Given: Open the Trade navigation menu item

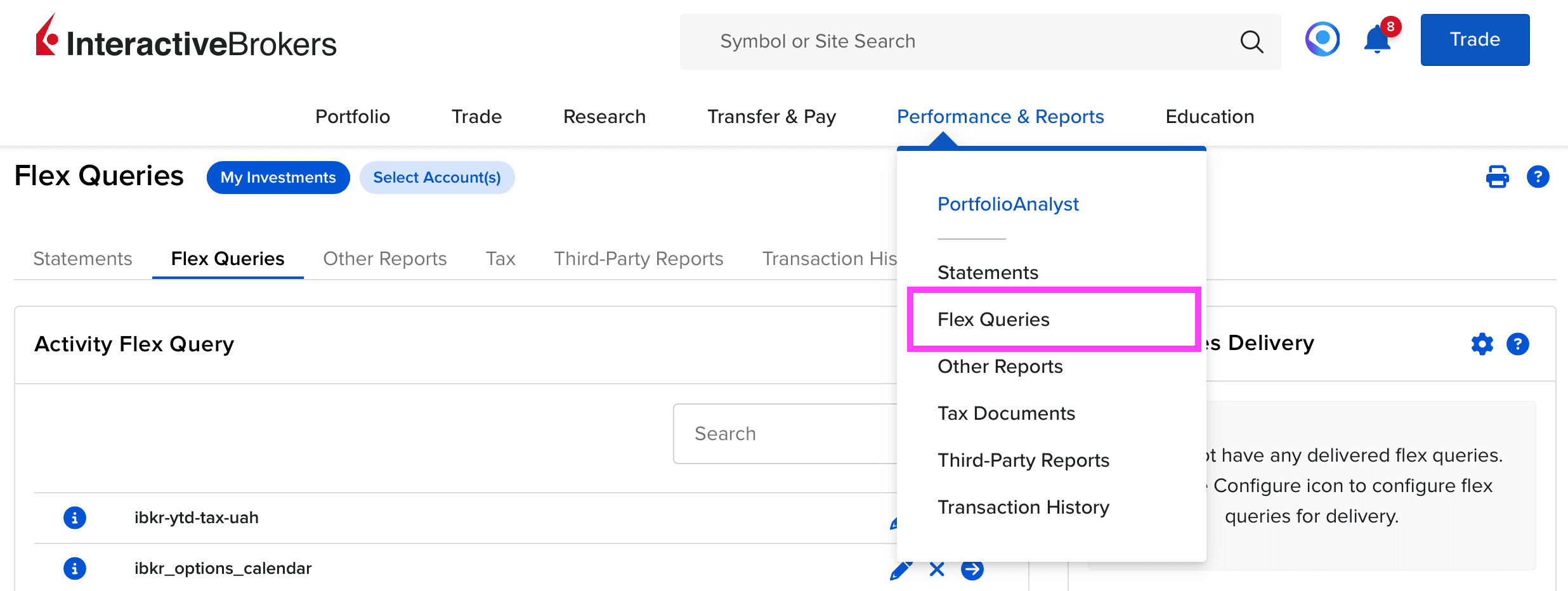Looking at the screenshot, I should pyautogui.click(x=476, y=117).
